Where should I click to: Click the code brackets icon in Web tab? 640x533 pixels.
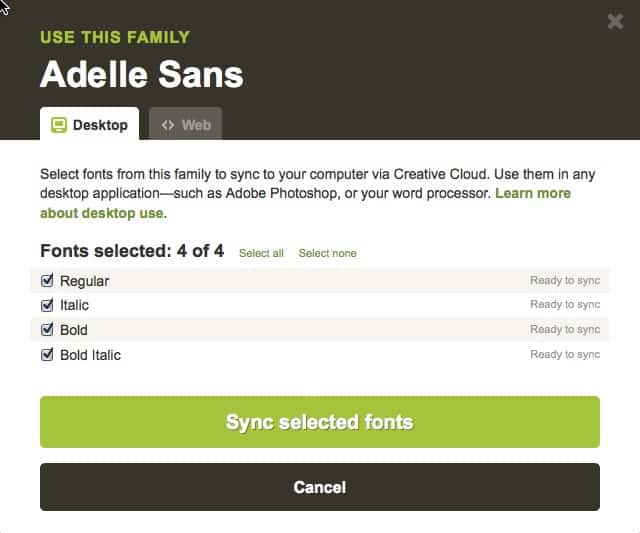pyautogui.click(x=168, y=125)
